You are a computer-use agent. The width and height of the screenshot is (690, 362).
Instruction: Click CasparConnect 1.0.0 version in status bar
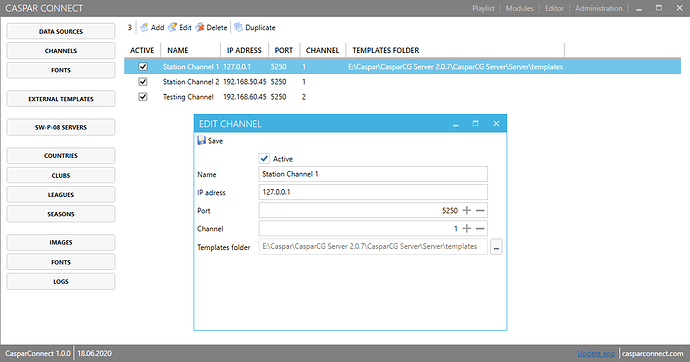pyautogui.click(x=38, y=353)
